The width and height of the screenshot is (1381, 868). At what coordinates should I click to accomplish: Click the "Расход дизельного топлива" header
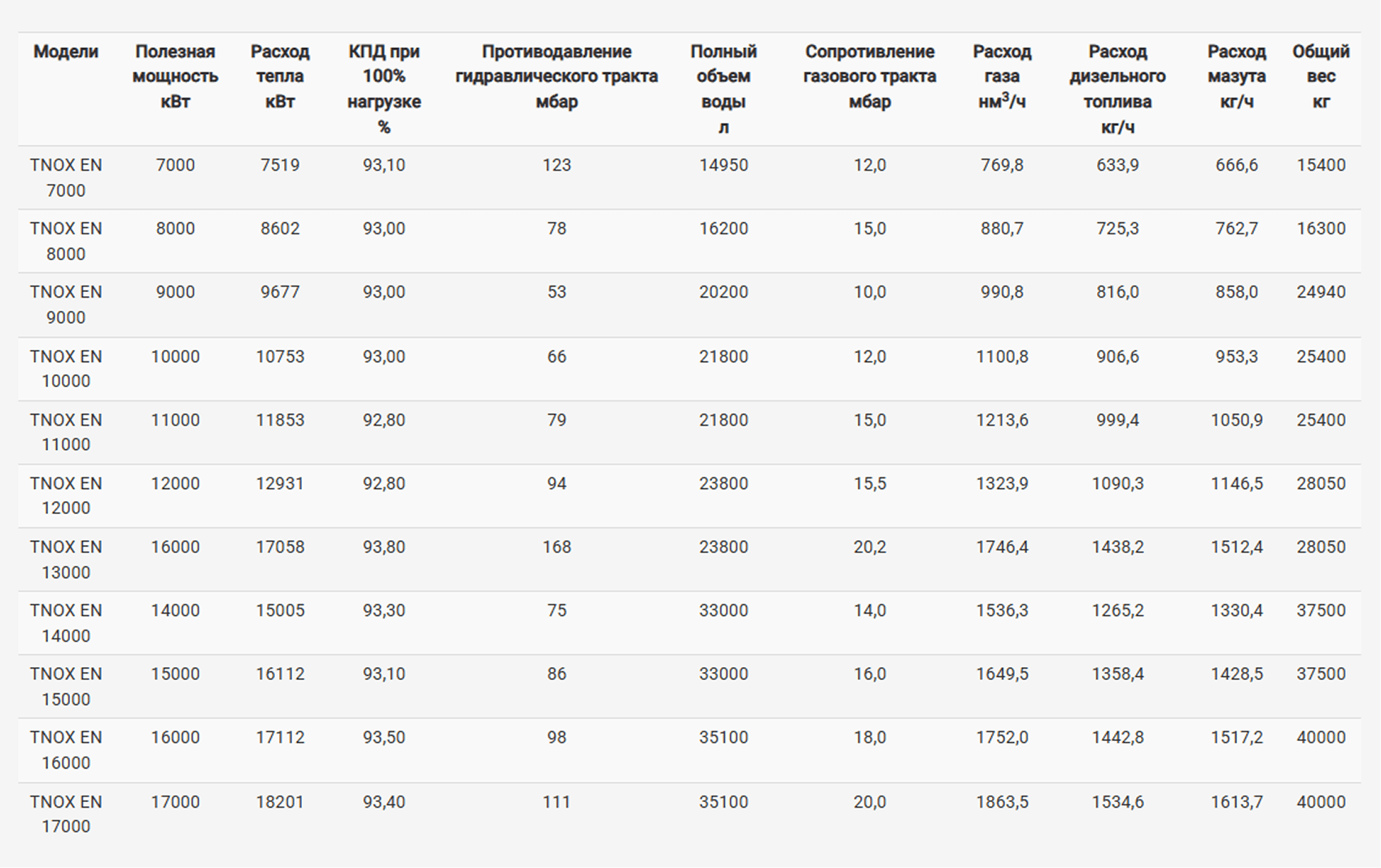(1117, 89)
